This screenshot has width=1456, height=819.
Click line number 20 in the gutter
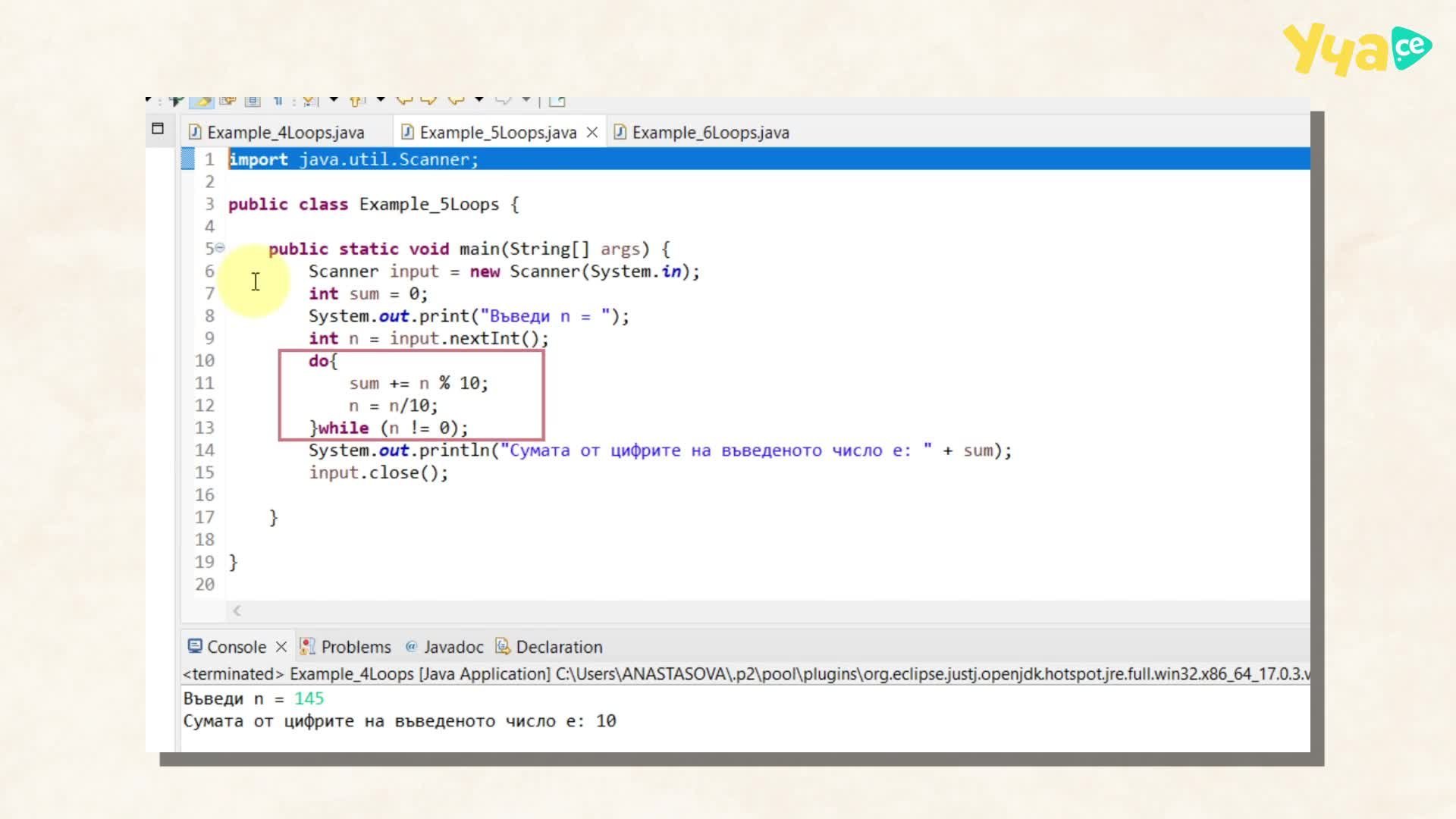(x=205, y=585)
